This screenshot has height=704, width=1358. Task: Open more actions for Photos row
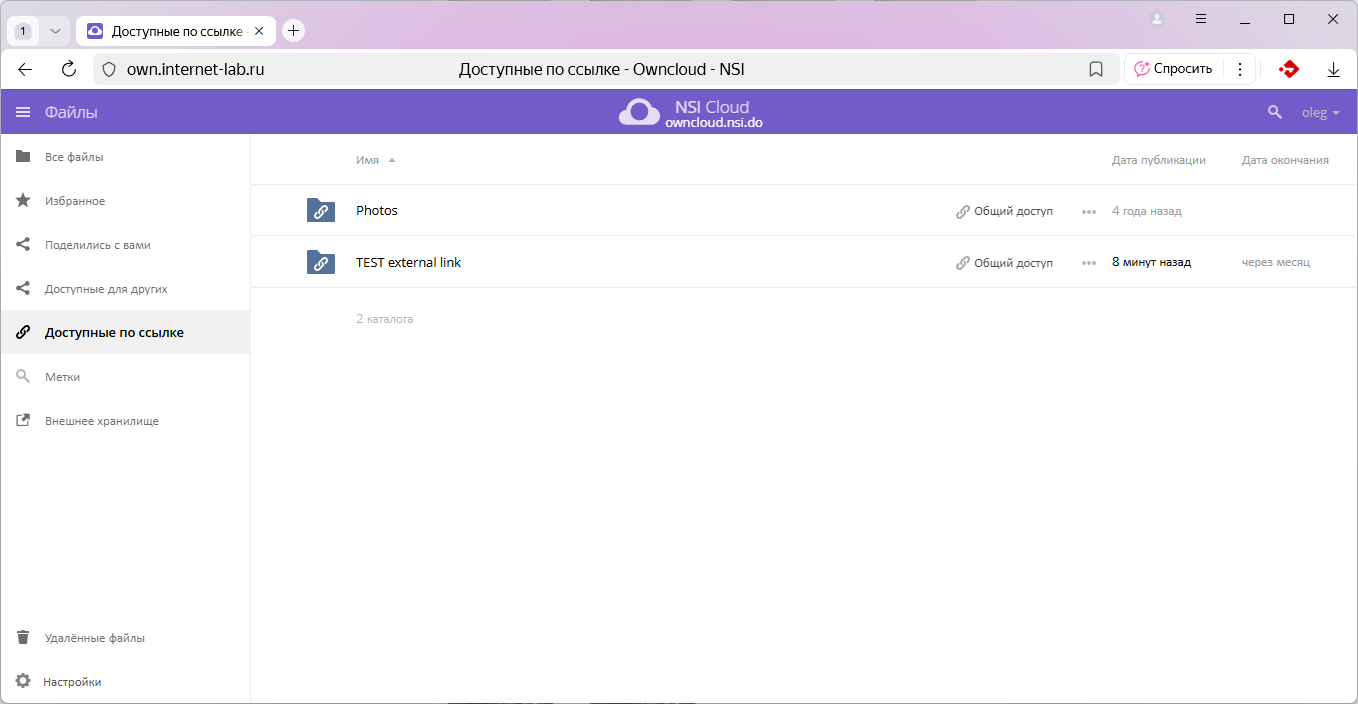pos(1089,211)
